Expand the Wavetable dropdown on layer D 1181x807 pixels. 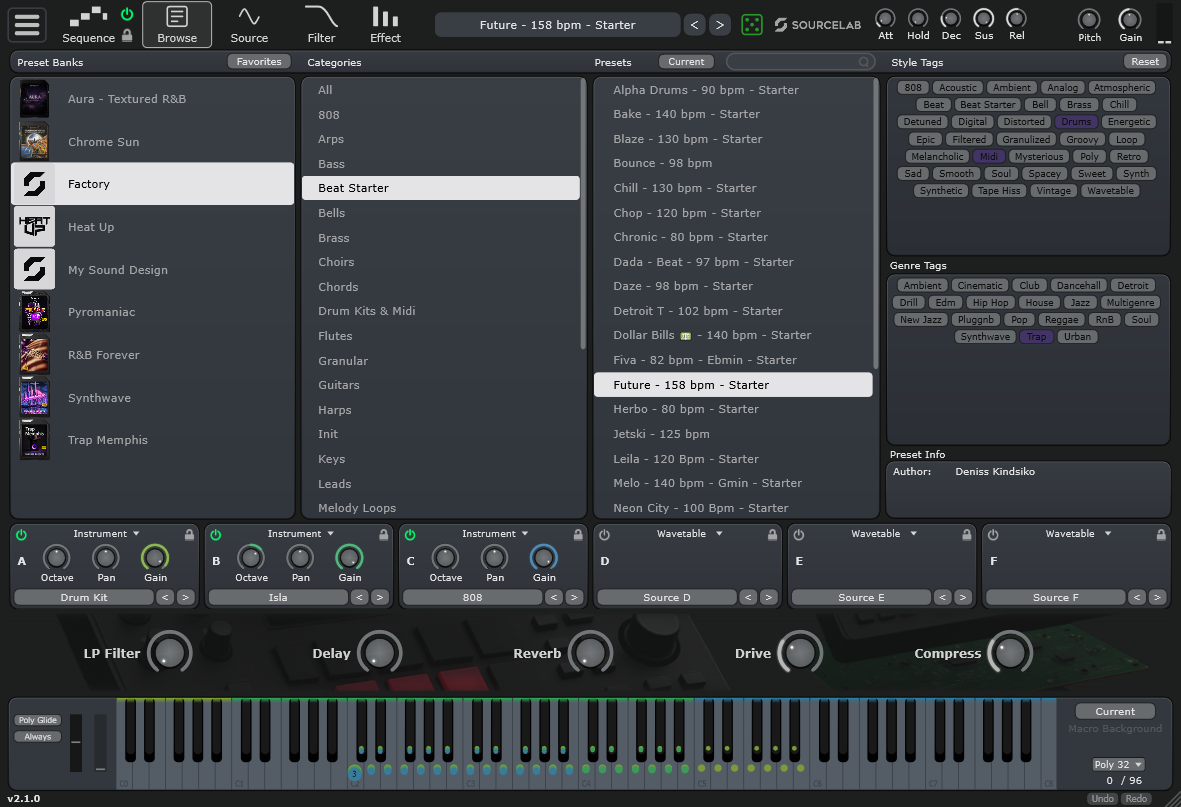(x=688, y=533)
